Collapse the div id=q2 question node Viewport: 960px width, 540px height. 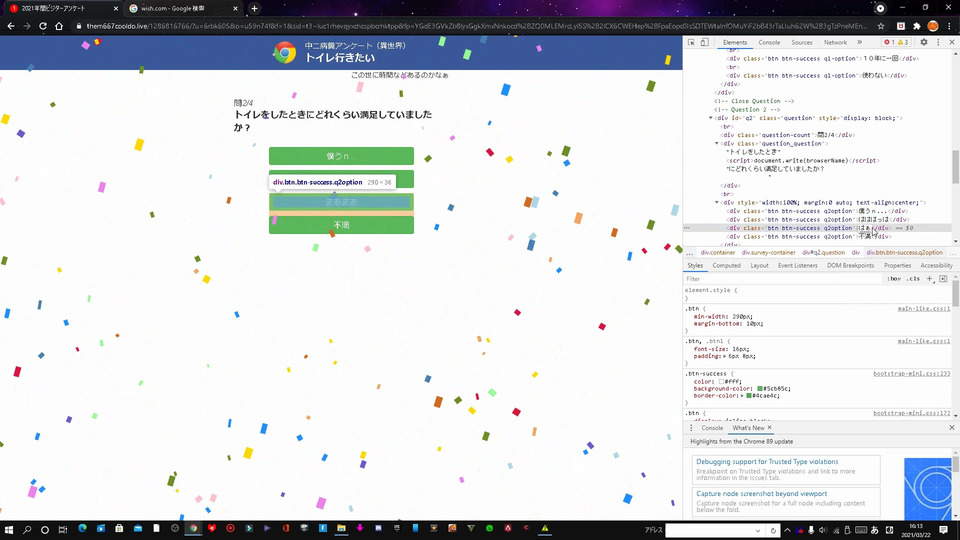pyautogui.click(x=711, y=118)
